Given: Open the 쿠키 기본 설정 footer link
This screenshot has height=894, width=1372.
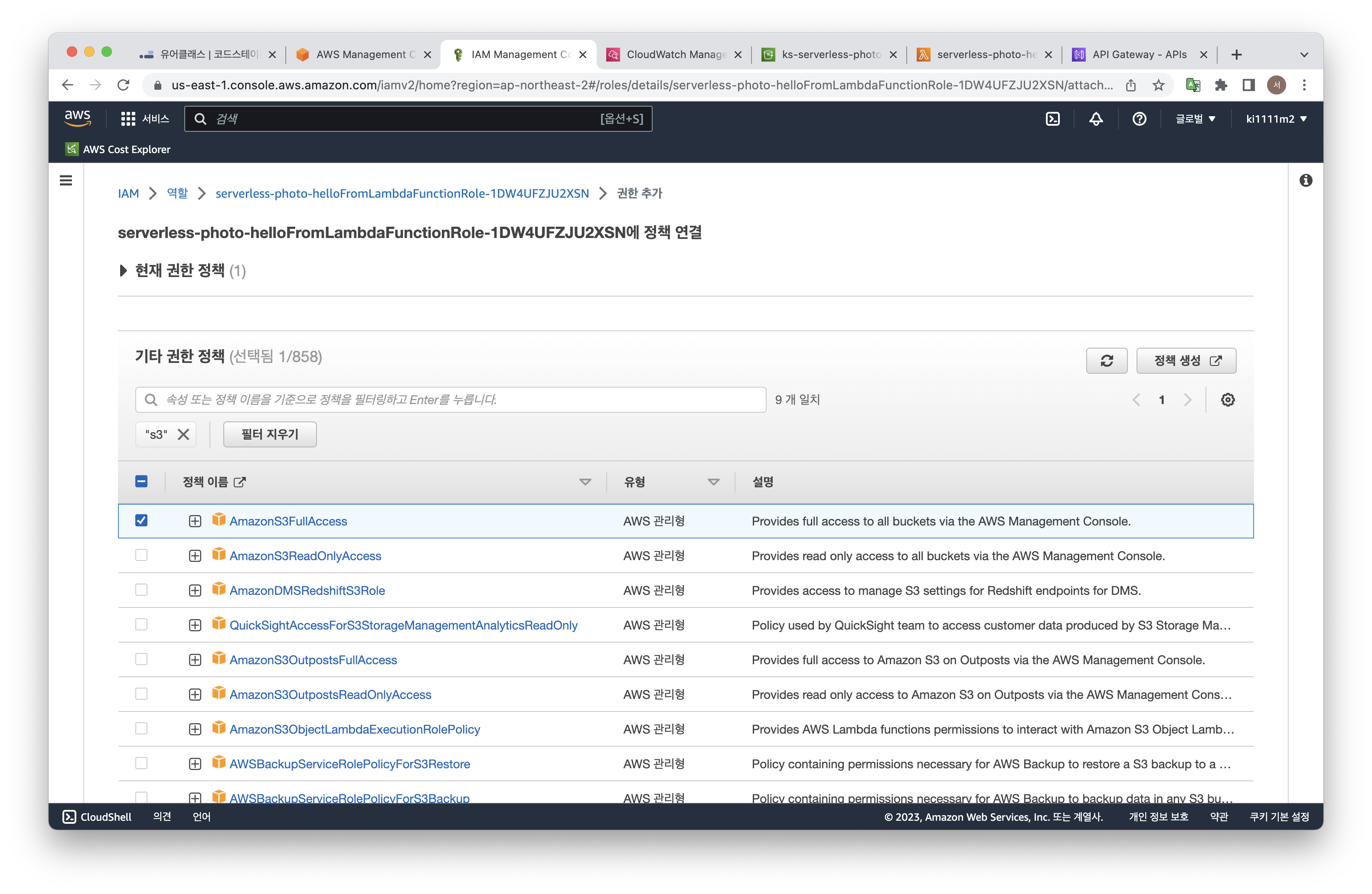Looking at the screenshot, I should coord(1279,817).
